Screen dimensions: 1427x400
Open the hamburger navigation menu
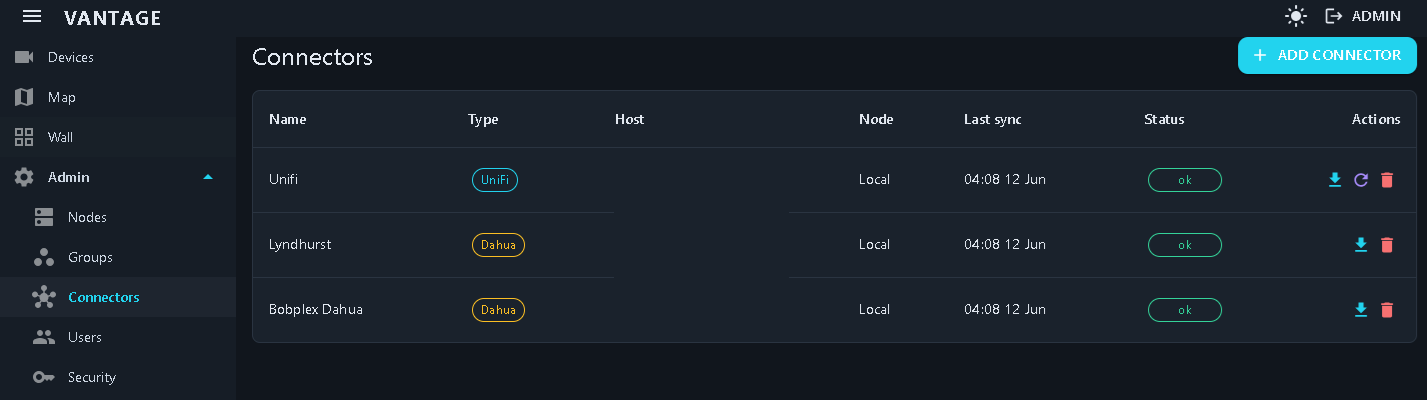pos(32,16)
